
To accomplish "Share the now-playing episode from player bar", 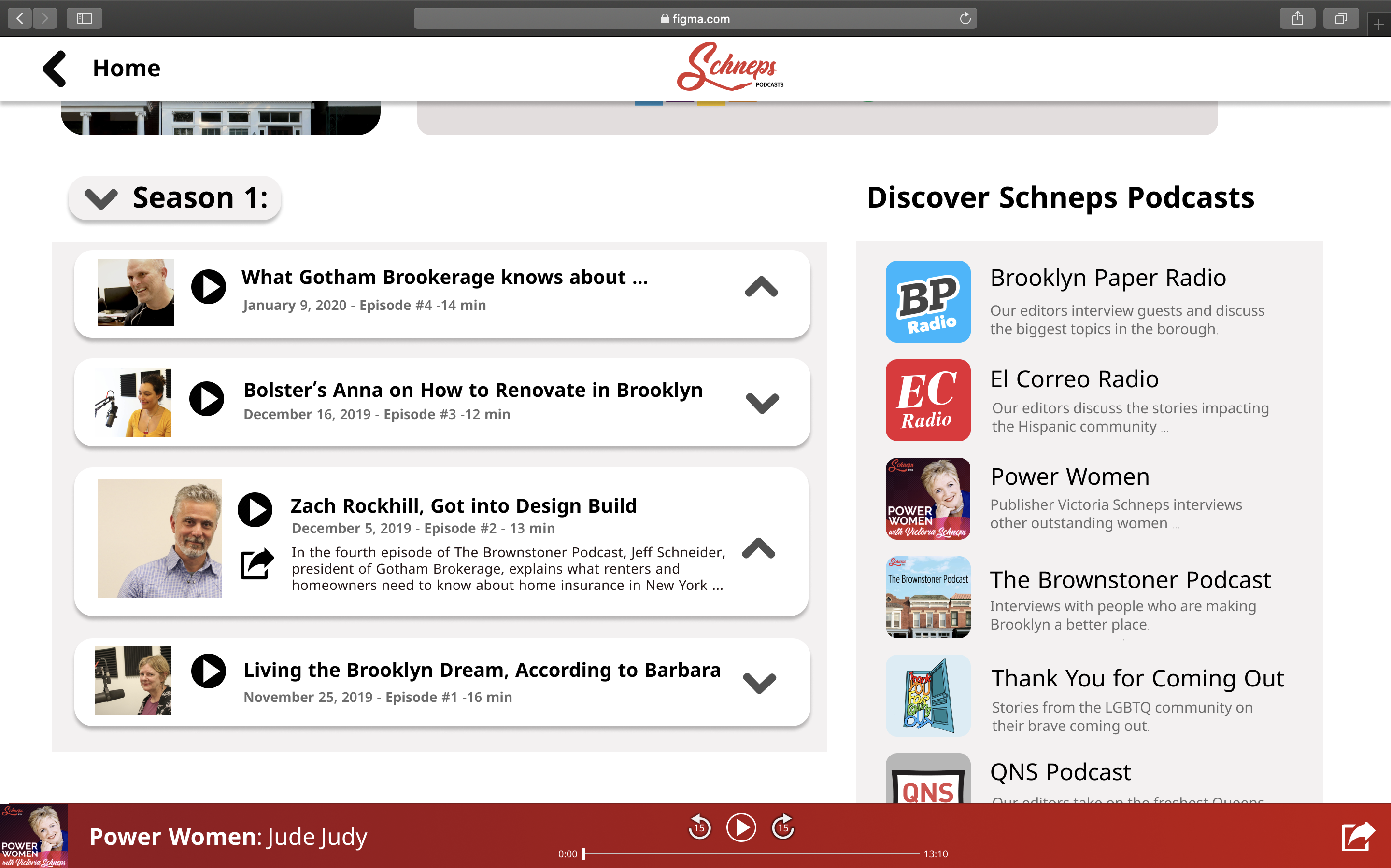I will [1358, 837].
